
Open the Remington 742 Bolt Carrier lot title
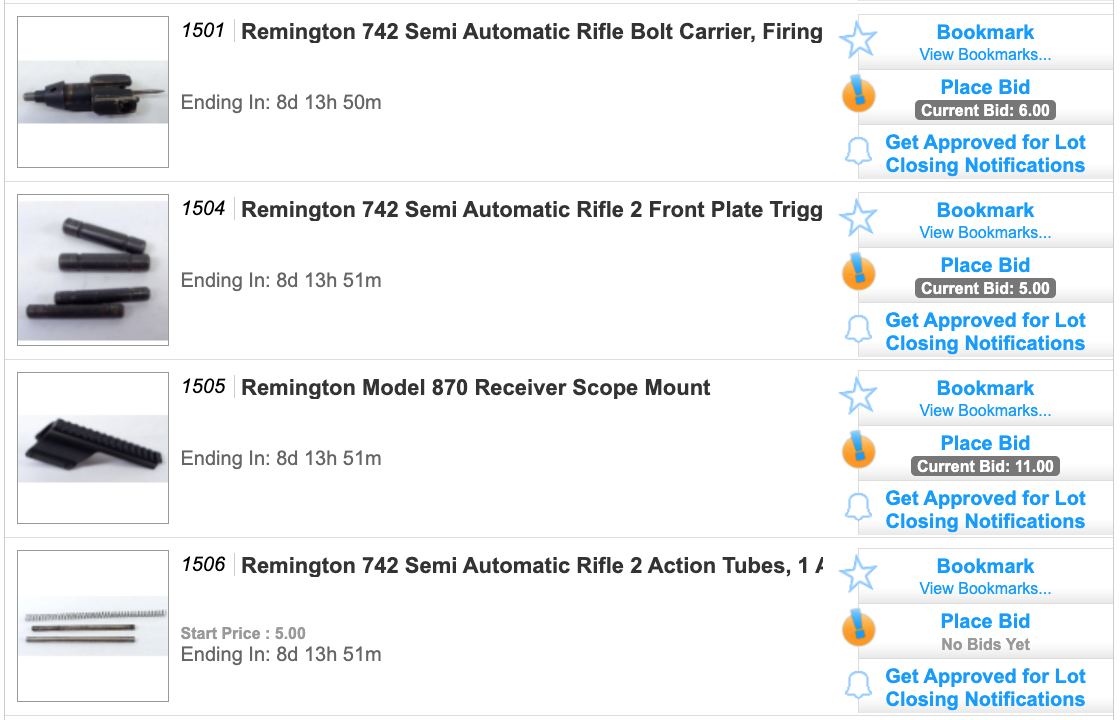(x=532, y=32)
